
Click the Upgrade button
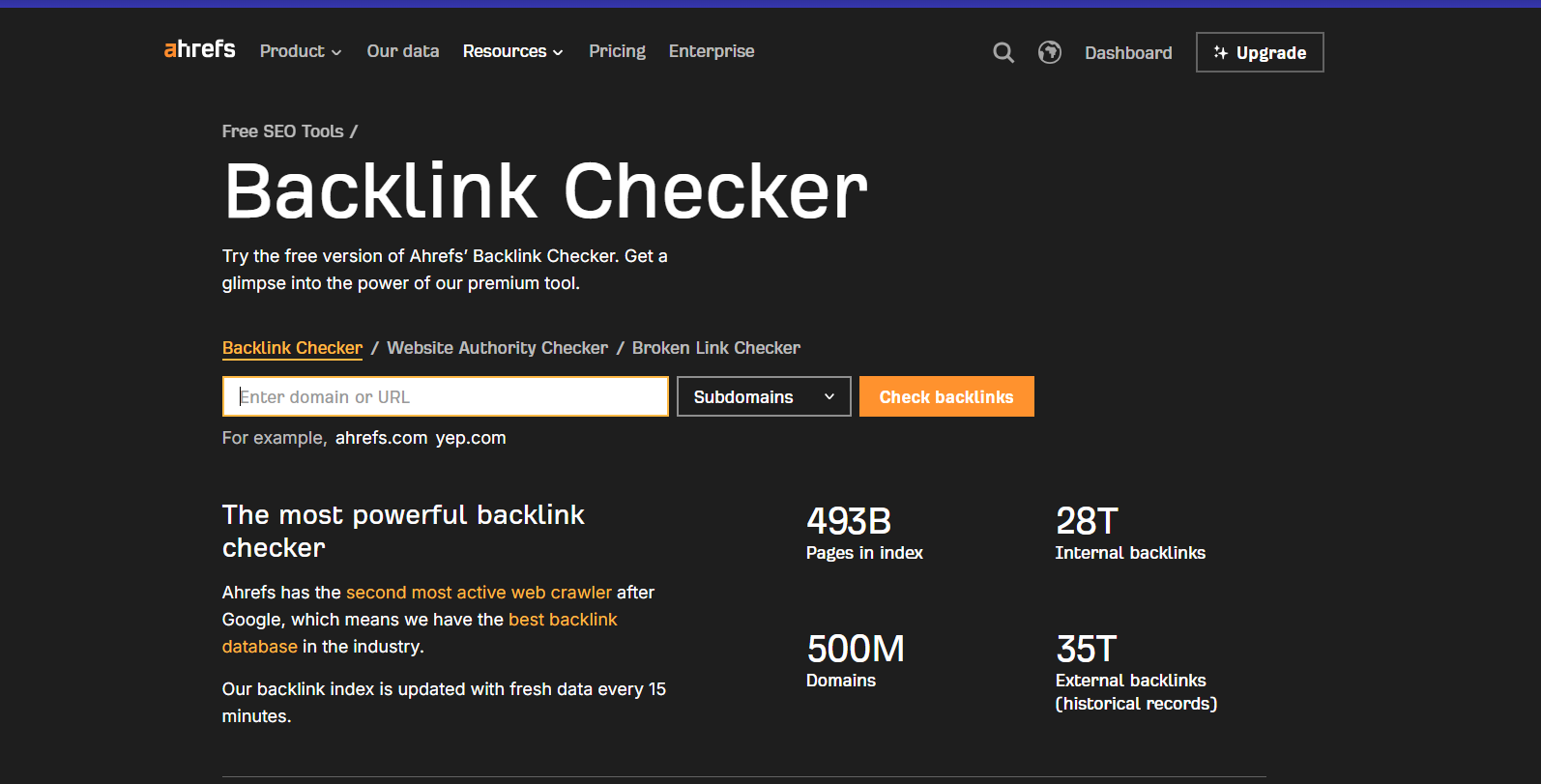(x=1260, y=52)
